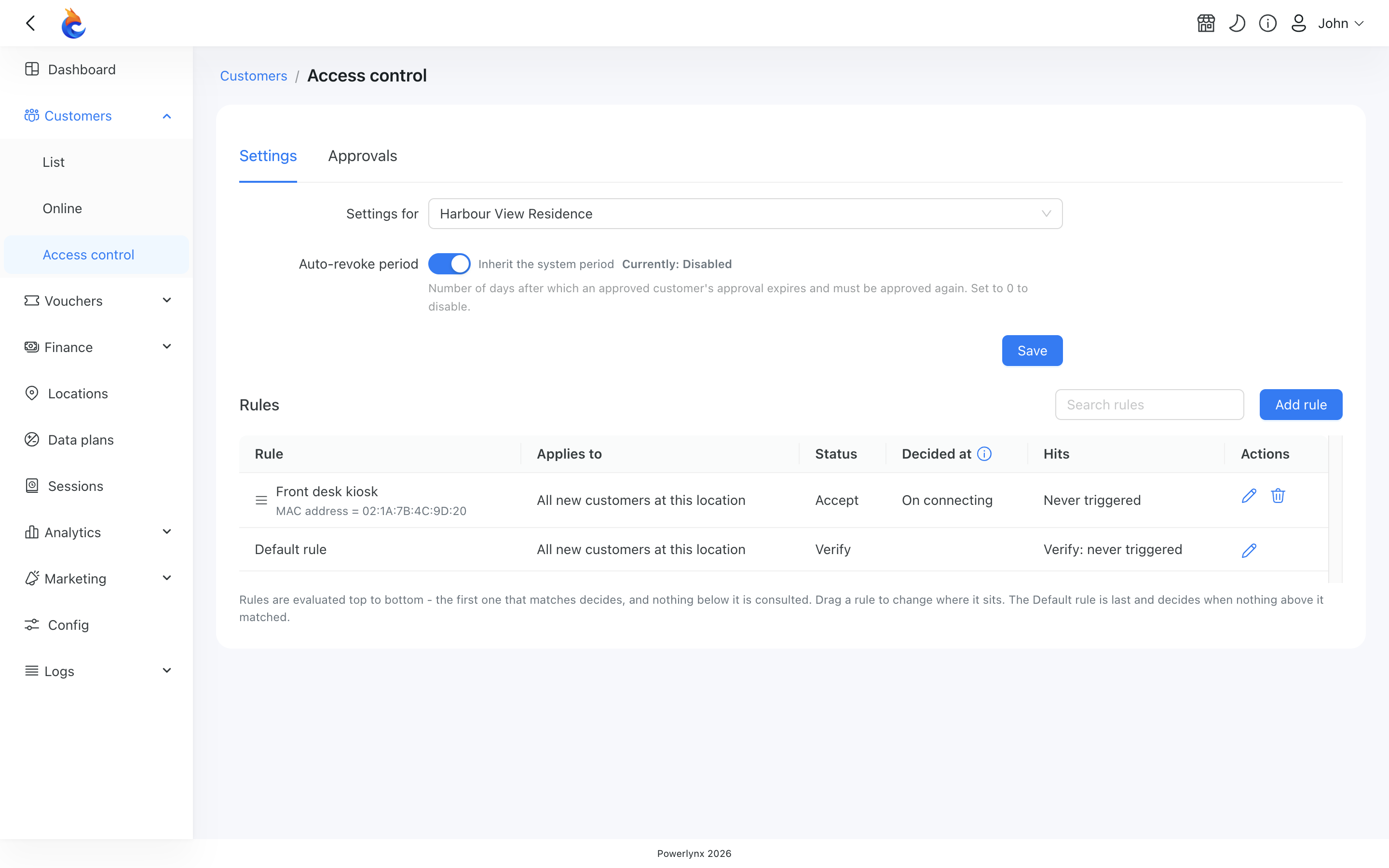Screen dimensions: 1389x868
Task: Open the List submenu item
Action: pos(96,163)
